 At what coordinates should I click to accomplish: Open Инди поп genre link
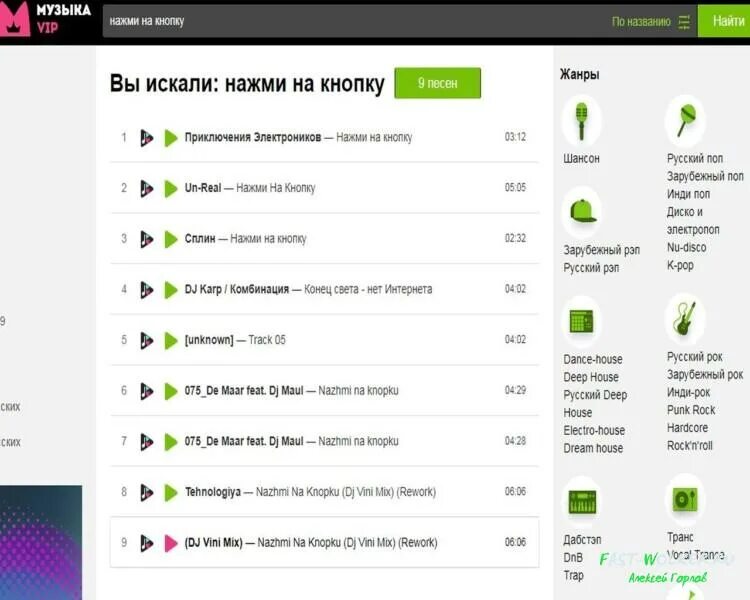688,194
